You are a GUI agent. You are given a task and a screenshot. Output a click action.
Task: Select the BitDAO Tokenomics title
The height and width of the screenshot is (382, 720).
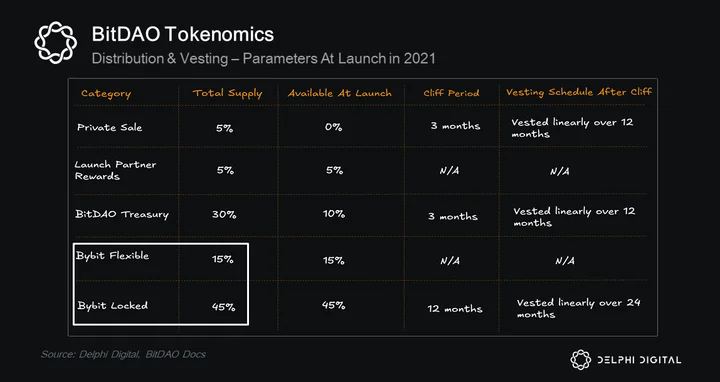(x=183, y=34)
